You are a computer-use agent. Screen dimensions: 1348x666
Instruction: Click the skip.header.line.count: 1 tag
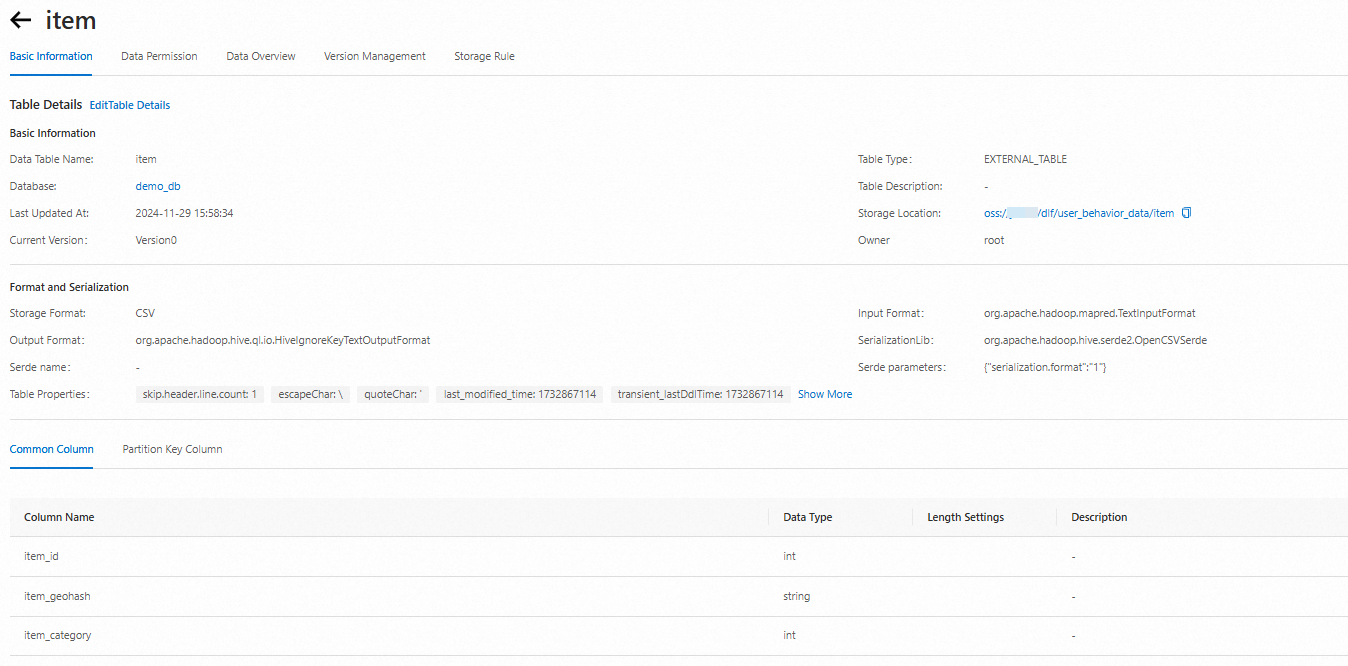coord(200,394)
